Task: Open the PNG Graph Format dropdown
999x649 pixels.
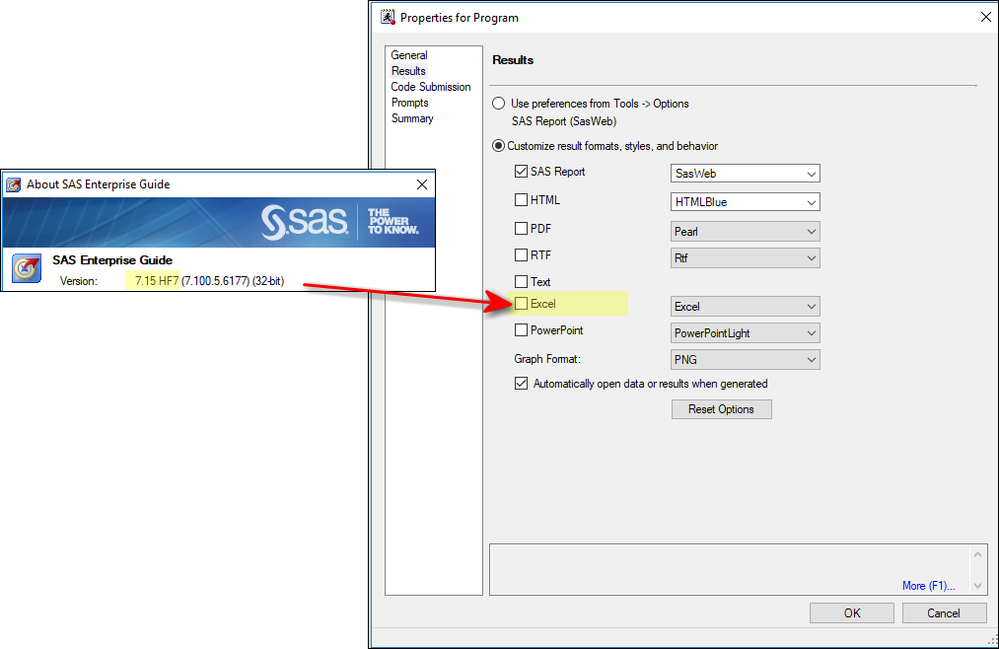Action: [x=745, y=359]
